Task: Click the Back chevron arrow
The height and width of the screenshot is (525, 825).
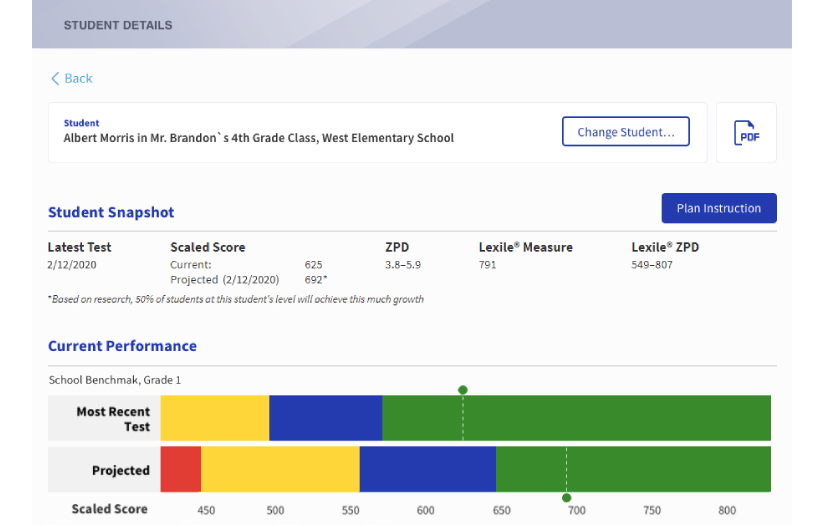Action: [55, 78]
